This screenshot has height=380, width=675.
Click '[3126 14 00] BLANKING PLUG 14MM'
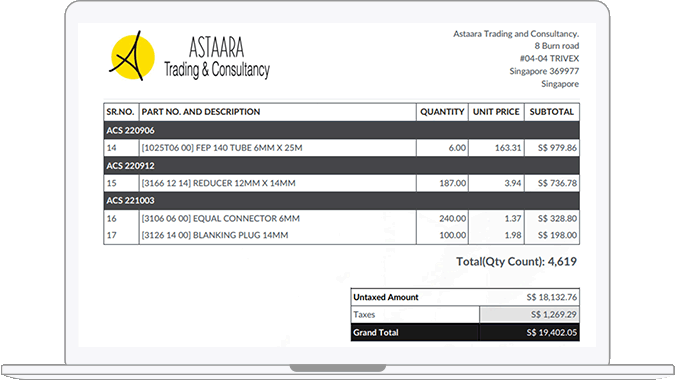[x=215, y=235]
